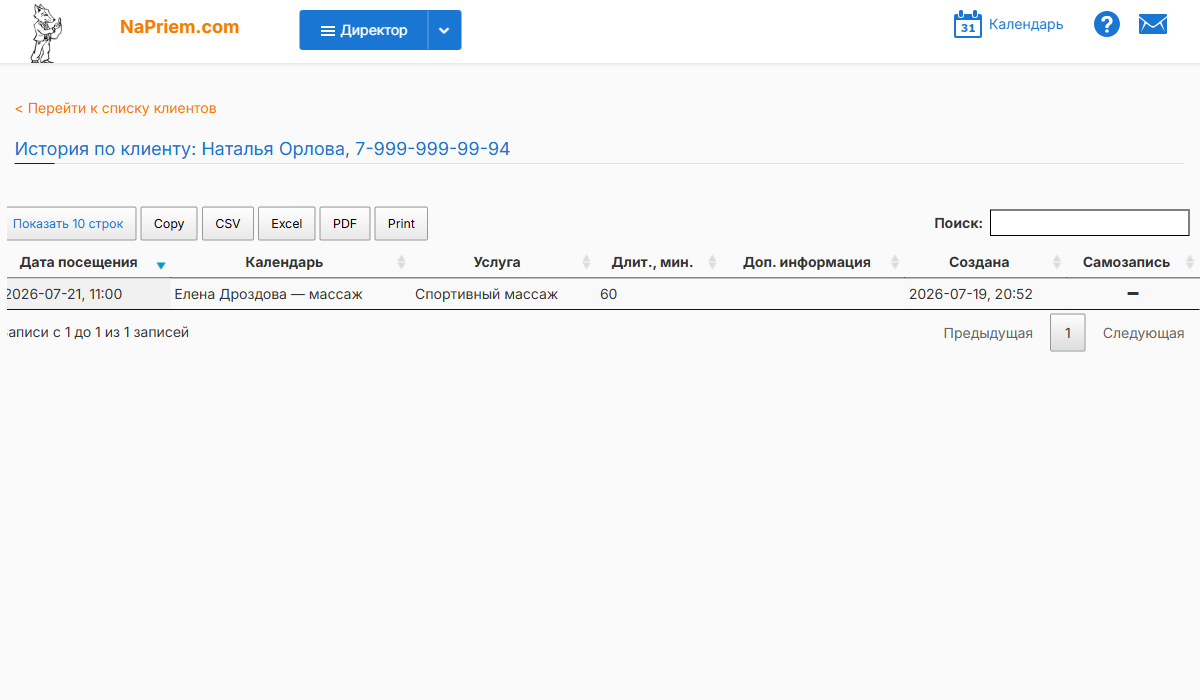Export table using the PDF button
The image size is (1200, 700).
345,224
